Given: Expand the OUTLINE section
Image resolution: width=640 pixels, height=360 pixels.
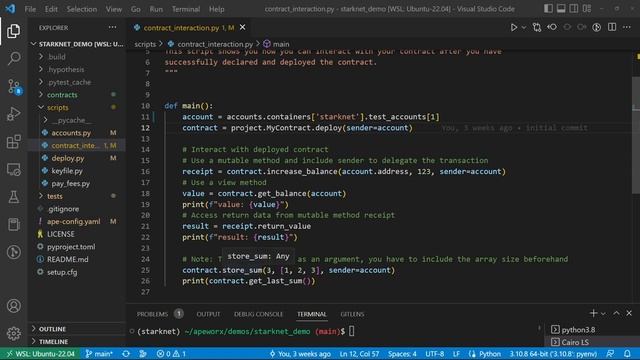Looking at the screenshot, I should pos(77,329).
